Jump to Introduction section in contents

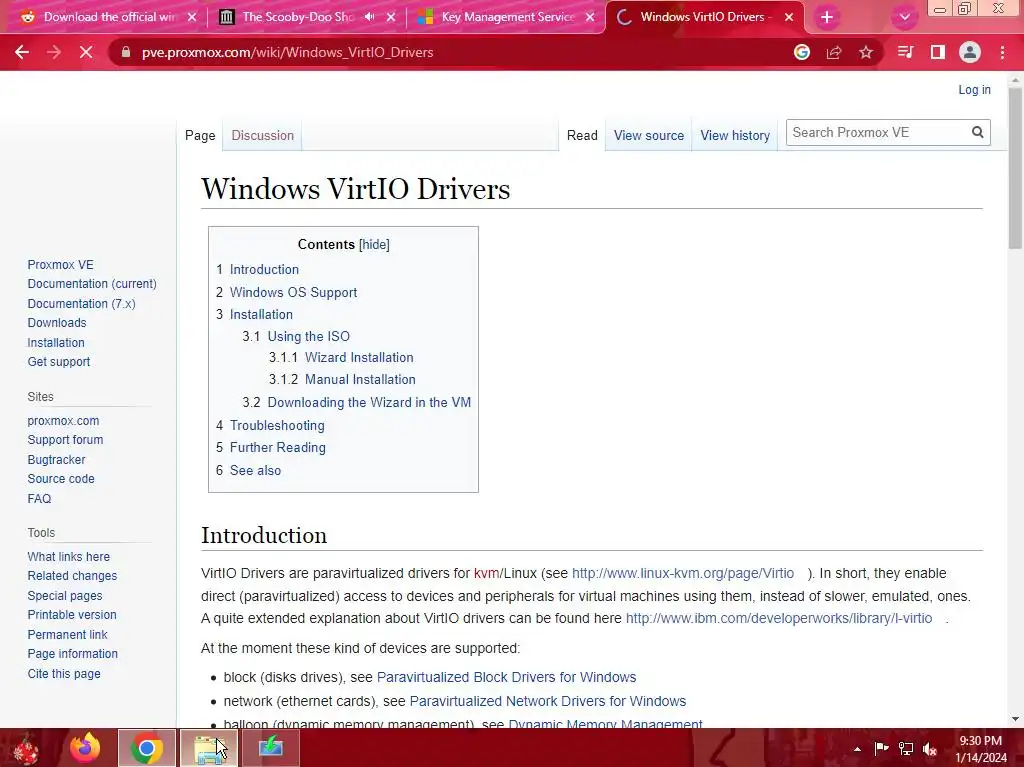click(264, 269)
